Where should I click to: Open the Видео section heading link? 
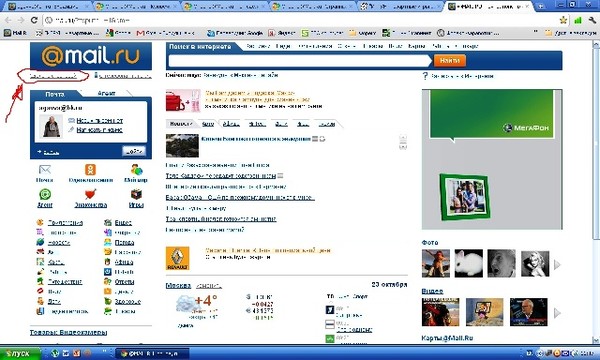tap(432, 291)
